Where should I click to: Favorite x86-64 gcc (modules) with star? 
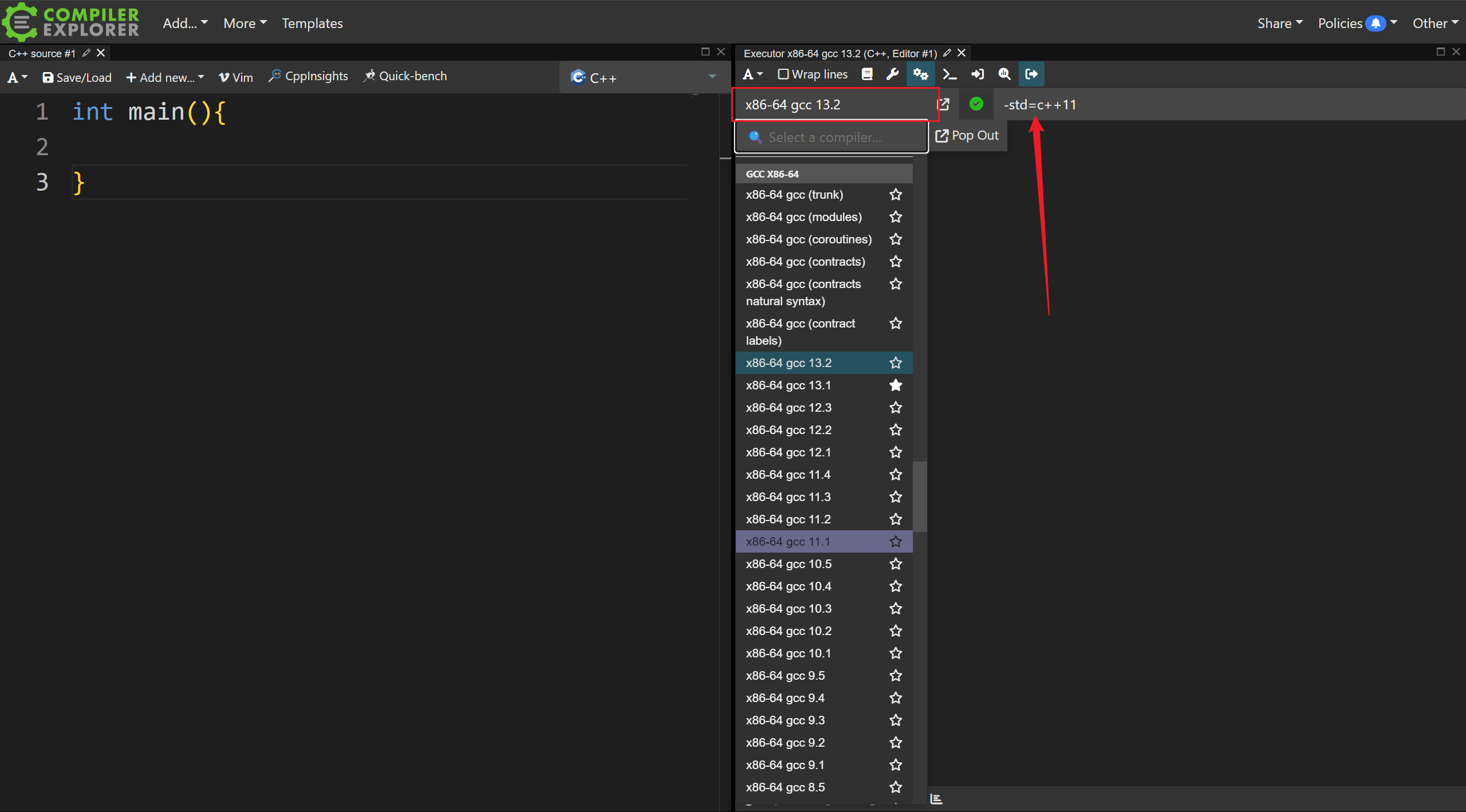(896, 217)
